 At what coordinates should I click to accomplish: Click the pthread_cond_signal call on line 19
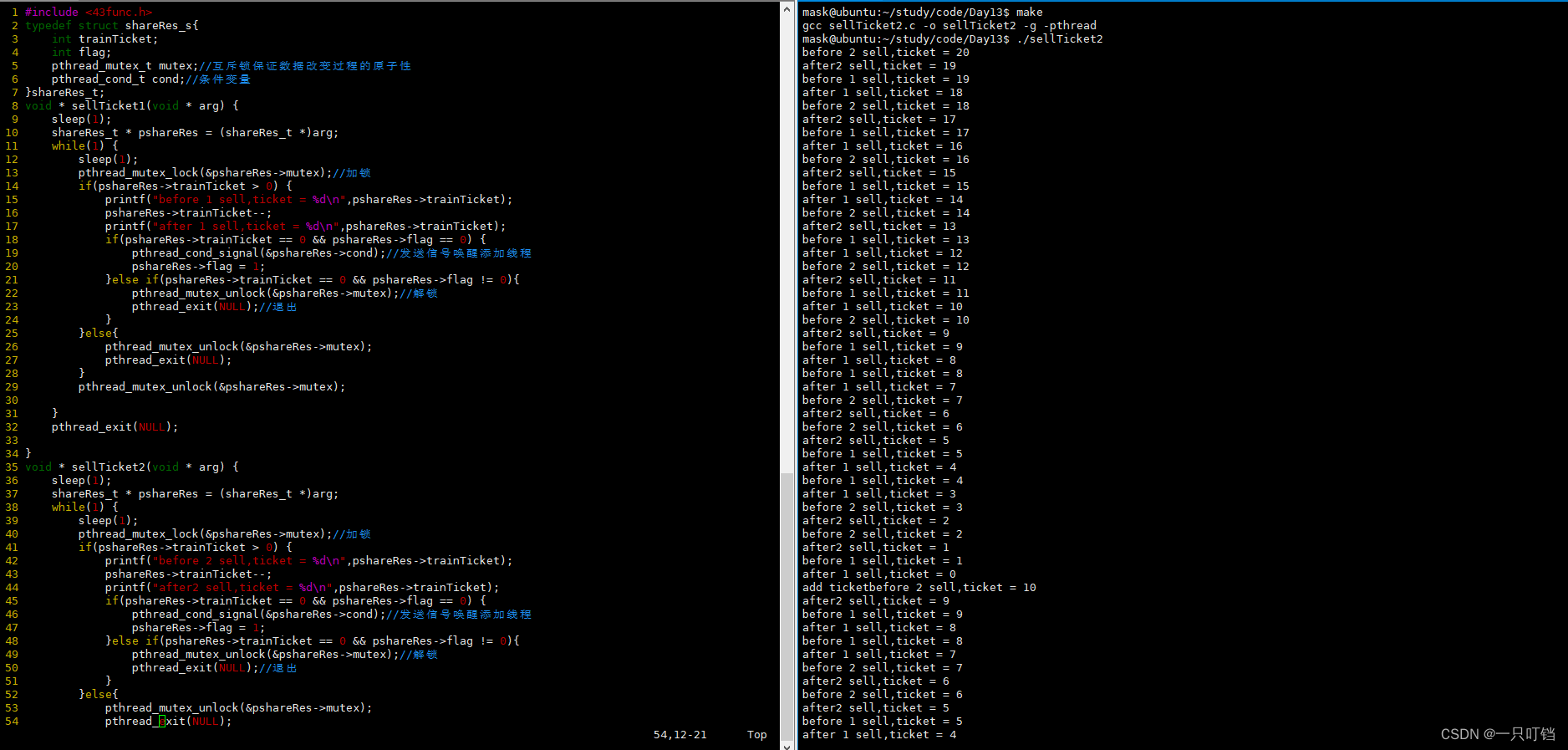[258, 253]
